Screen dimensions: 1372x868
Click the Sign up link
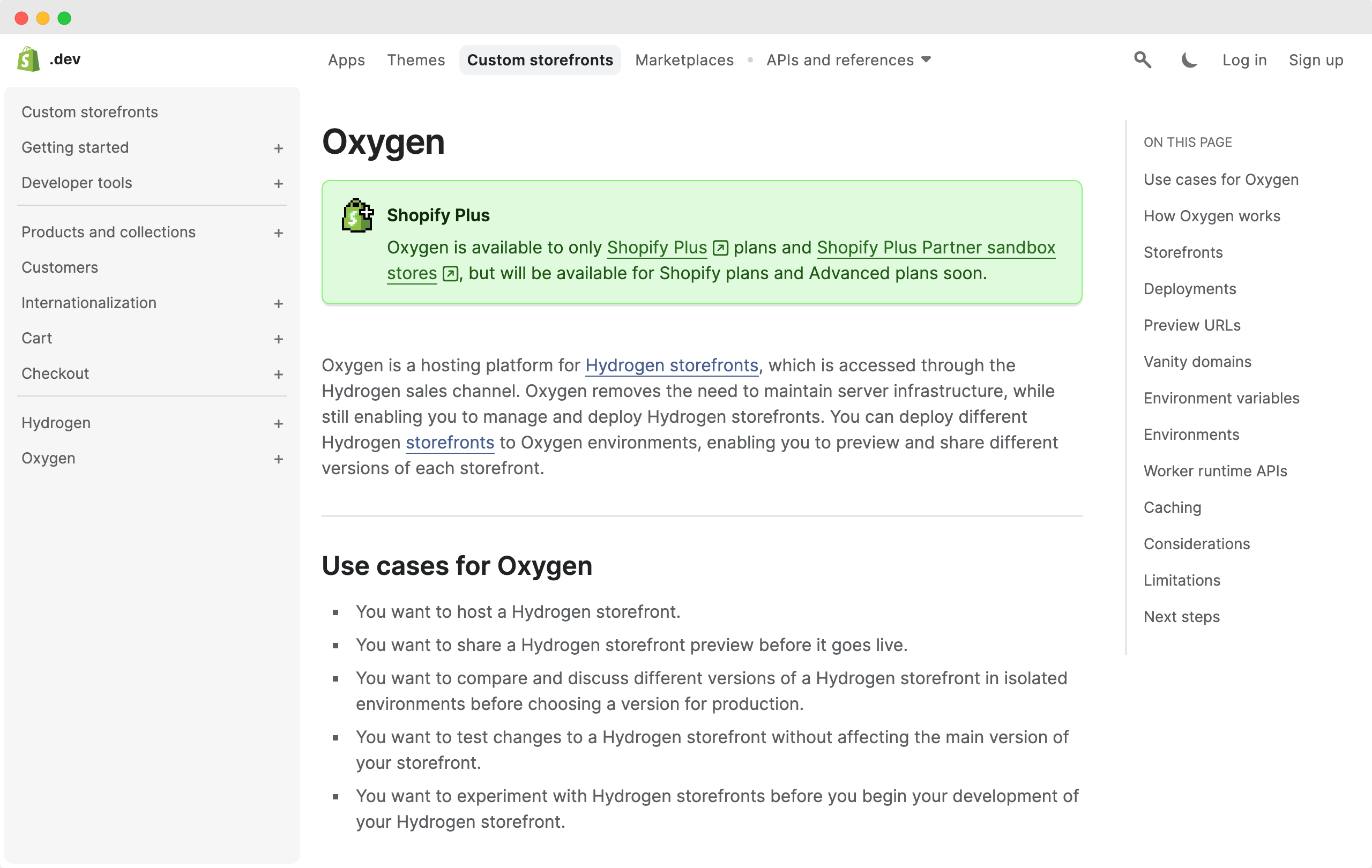point(1316,60)
